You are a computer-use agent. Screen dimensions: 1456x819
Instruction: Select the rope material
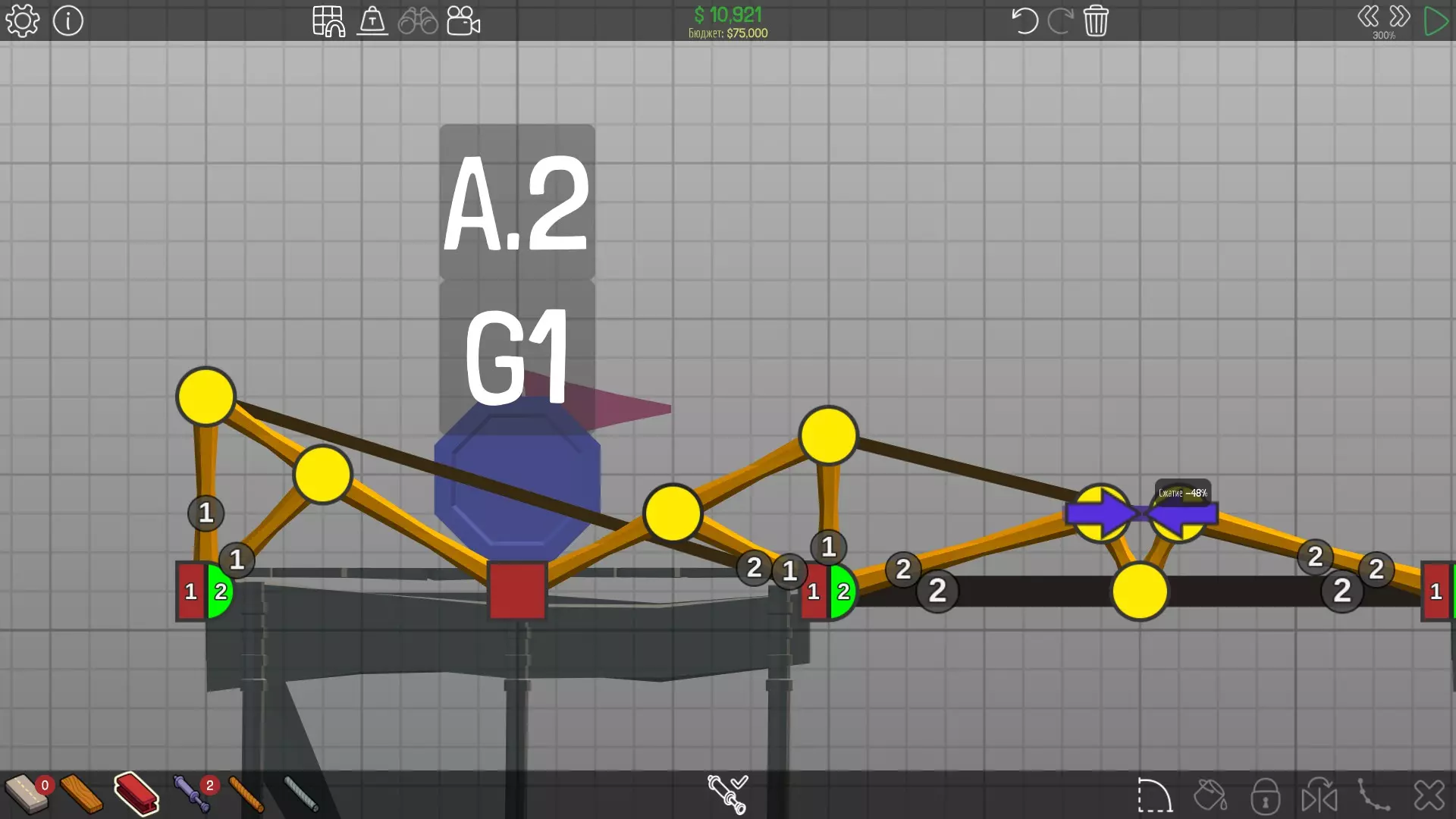[x=246, y=793]
